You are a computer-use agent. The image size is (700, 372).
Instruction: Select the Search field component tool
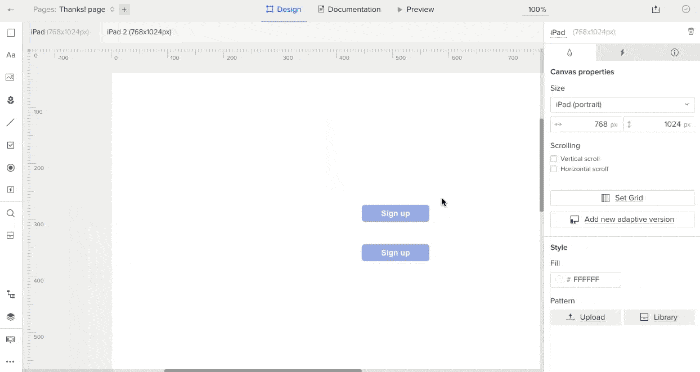point(11,213)
